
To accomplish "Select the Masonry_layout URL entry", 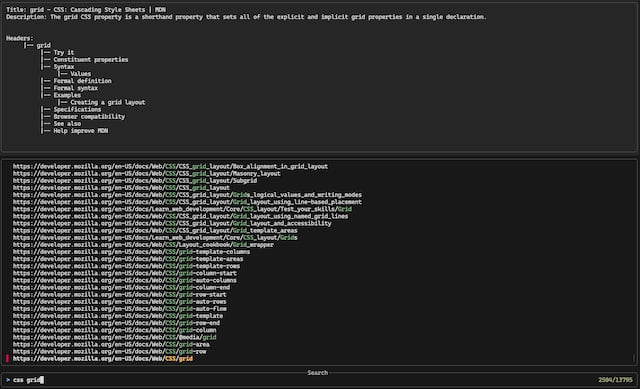I will click(147, 174).
